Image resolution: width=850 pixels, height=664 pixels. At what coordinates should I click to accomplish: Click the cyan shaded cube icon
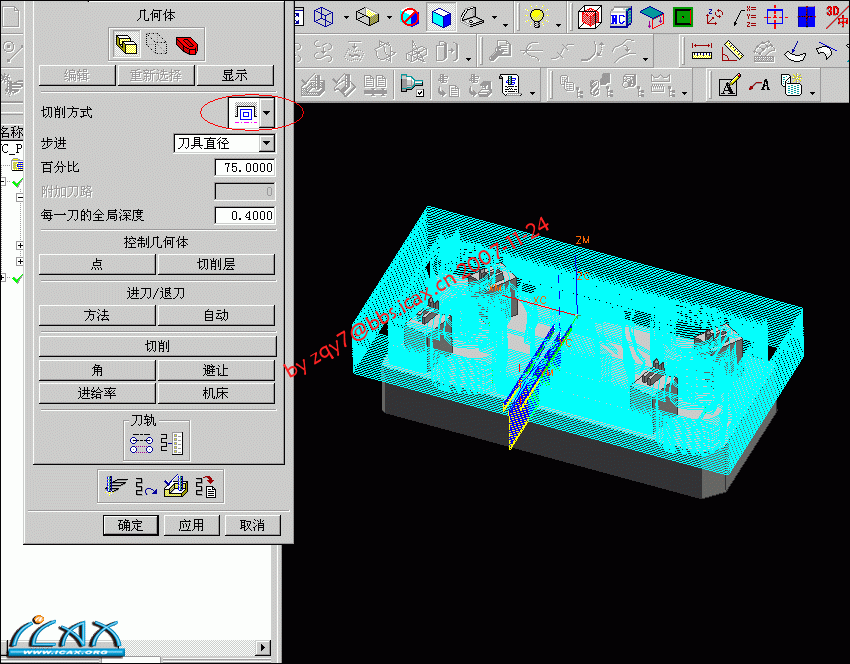click(441, 17)
